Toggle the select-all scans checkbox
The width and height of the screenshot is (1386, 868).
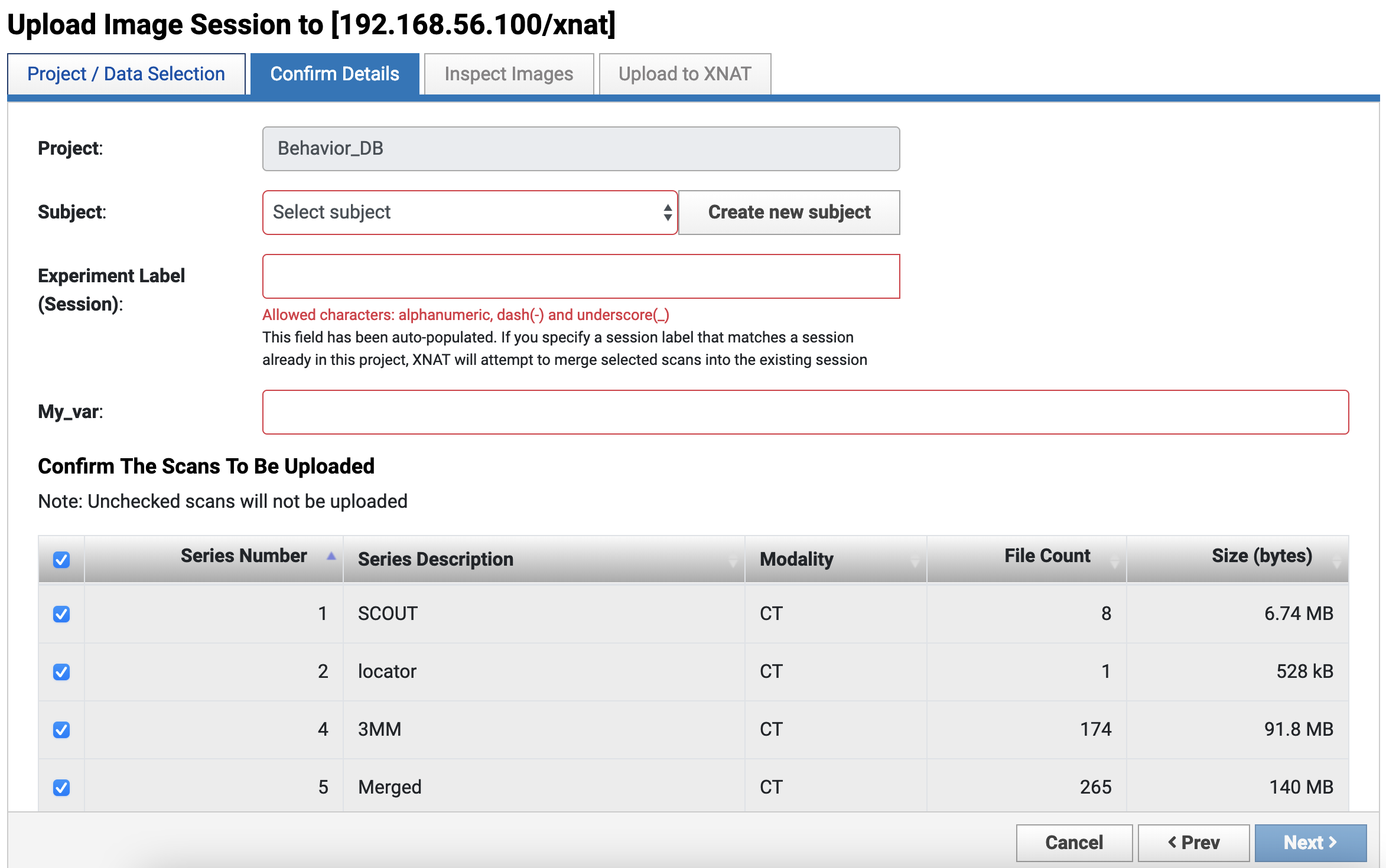(x=61, y=559)
